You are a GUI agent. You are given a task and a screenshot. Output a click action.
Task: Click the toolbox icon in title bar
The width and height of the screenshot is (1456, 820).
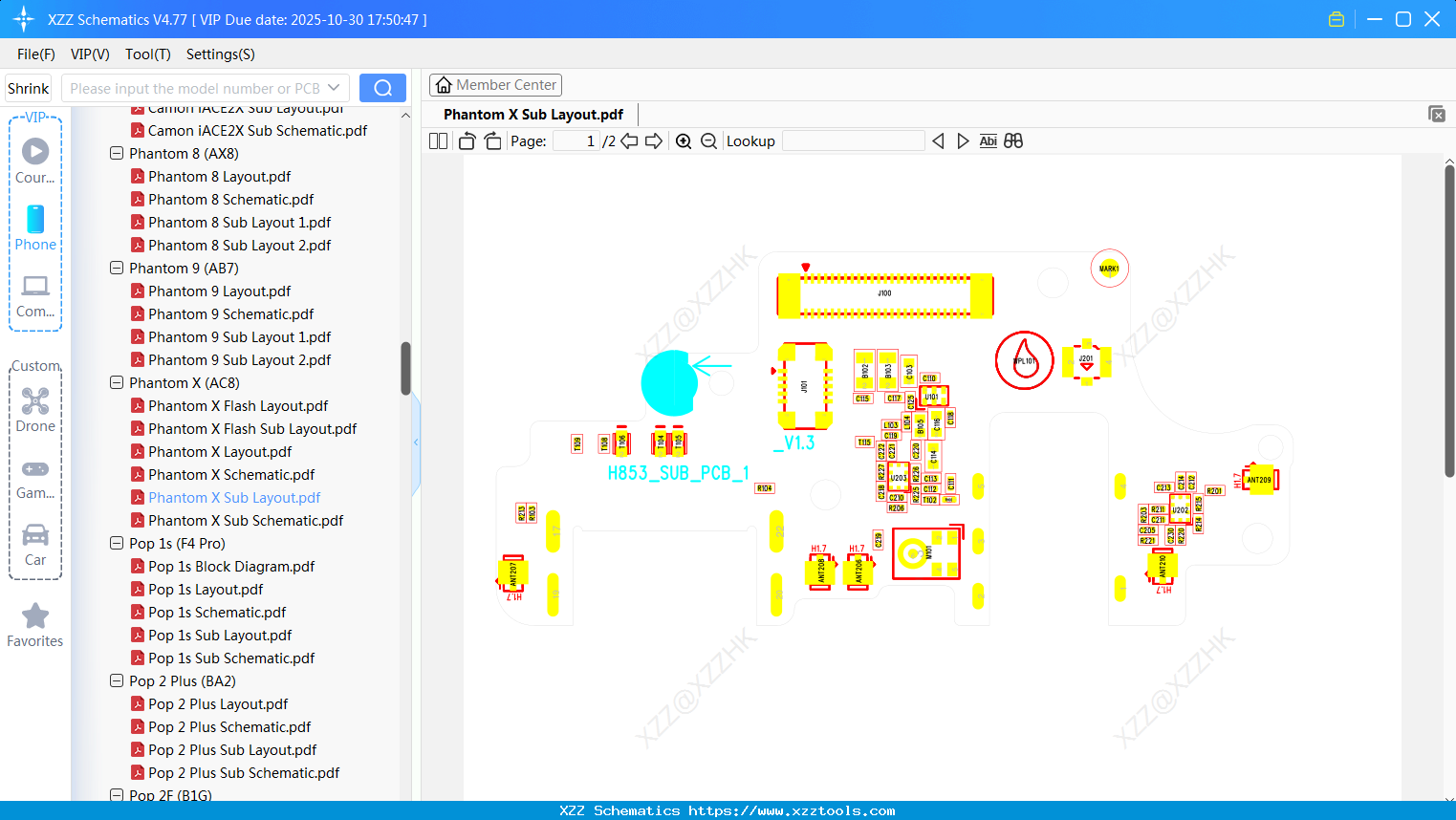click(1336, 19)
